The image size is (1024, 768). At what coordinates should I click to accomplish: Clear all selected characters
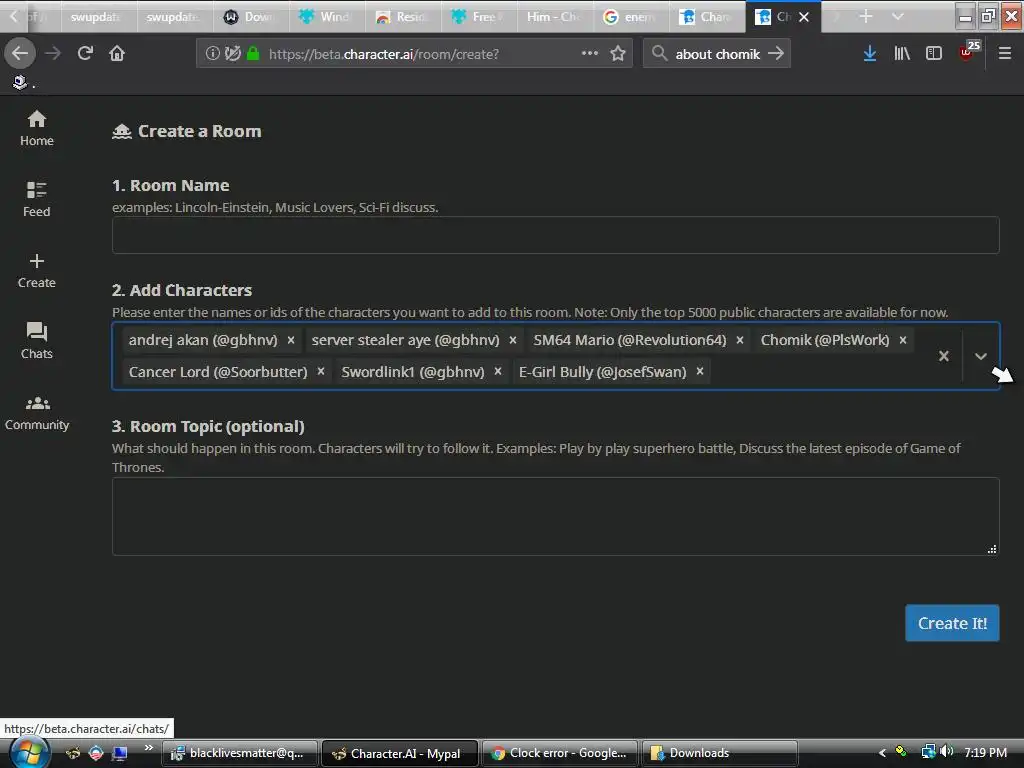[944, 356]
